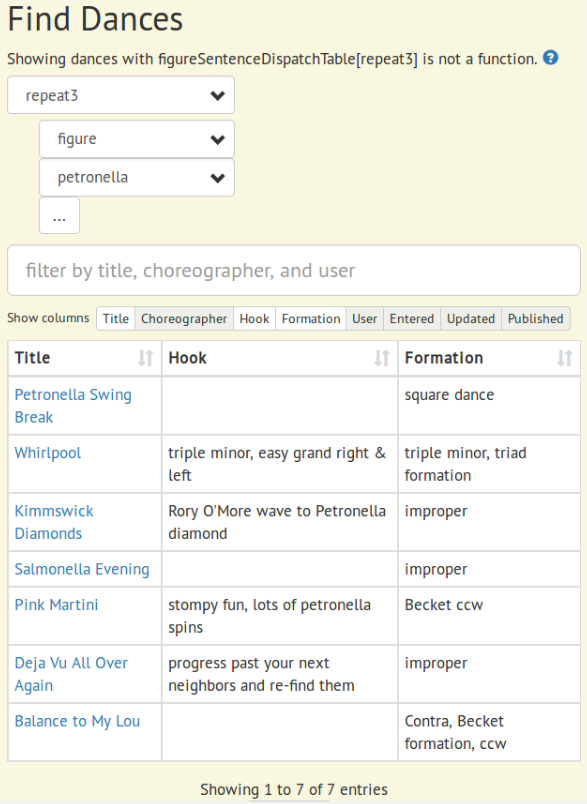Image resolution: width=587 pixels, height=804 pixels.
Task: Open the Petronella Swing Break dance
Action: click(73, 406)
